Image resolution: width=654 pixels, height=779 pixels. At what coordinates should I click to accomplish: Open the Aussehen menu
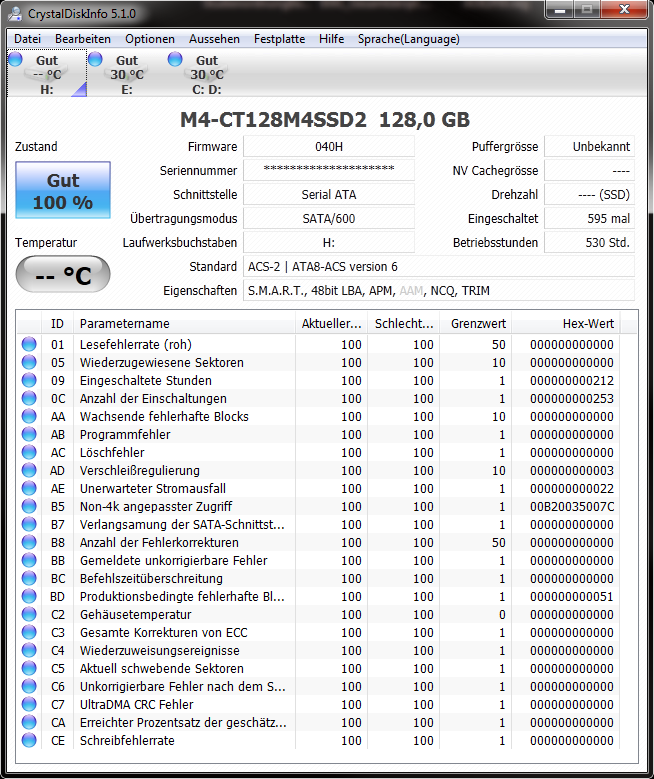(214, 39)
